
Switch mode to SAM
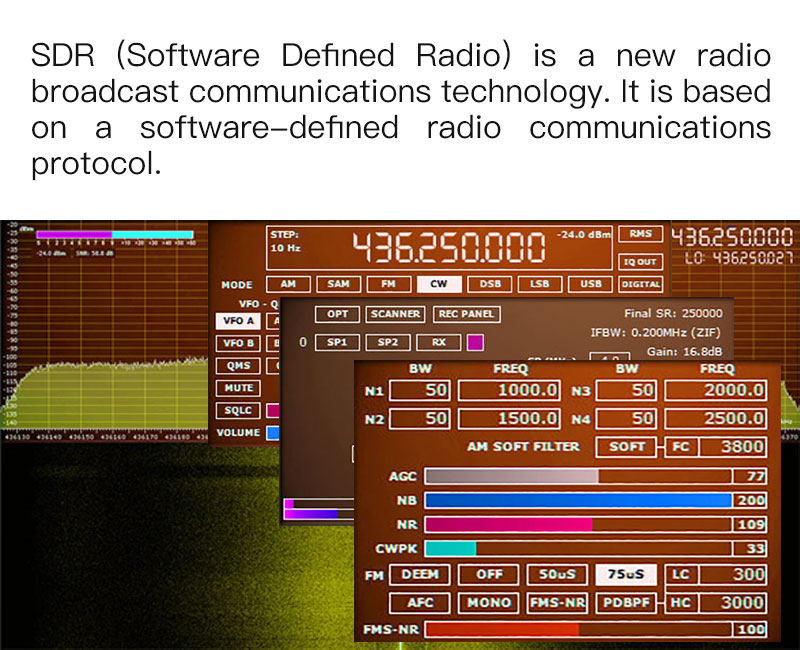(x=338, y=284)
